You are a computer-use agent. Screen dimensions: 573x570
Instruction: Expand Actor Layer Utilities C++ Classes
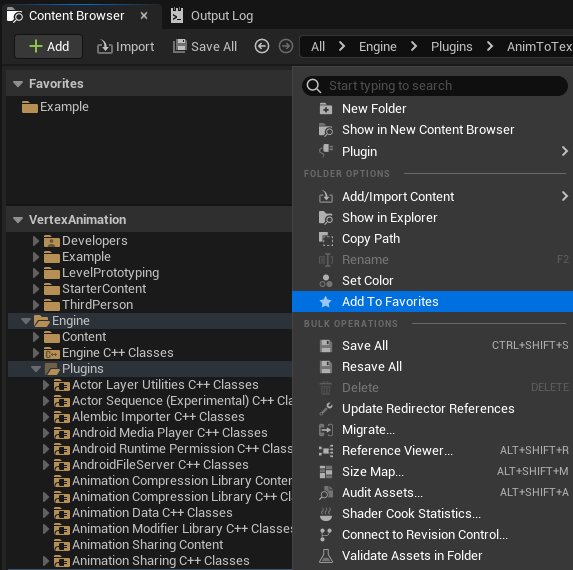(46, 385)
